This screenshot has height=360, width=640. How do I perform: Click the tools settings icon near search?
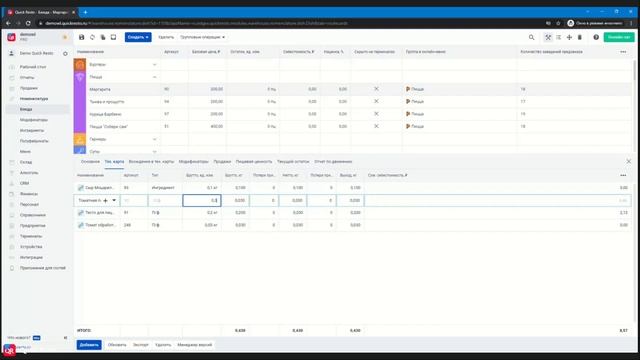(548, 37)
